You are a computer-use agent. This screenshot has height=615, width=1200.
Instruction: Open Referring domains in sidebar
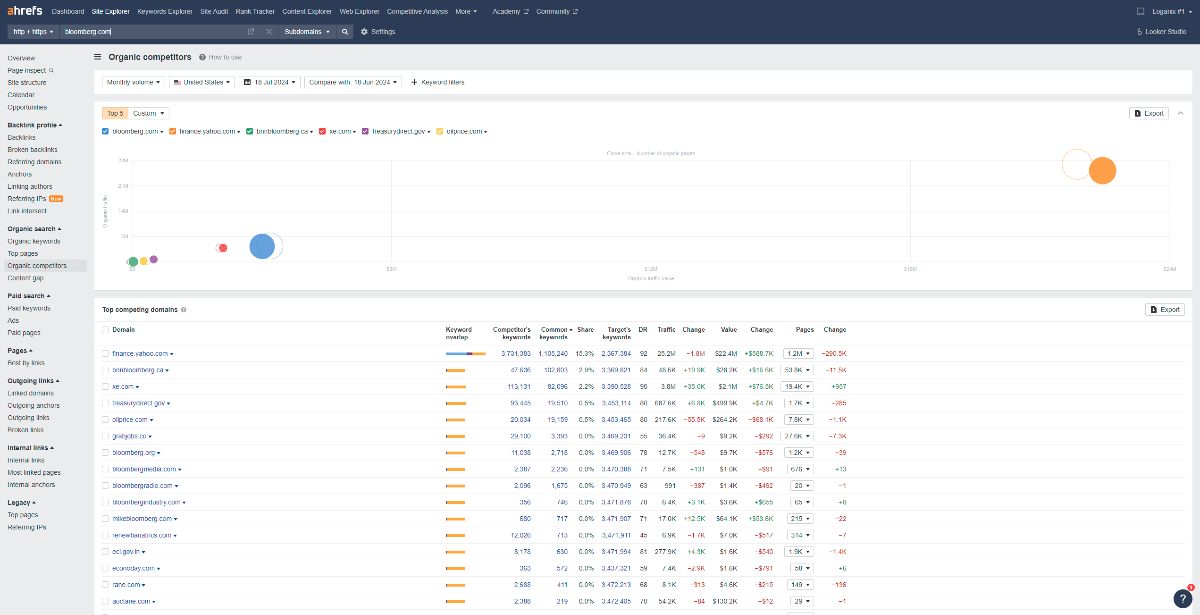pyautogui.click(x=34, y=161)
